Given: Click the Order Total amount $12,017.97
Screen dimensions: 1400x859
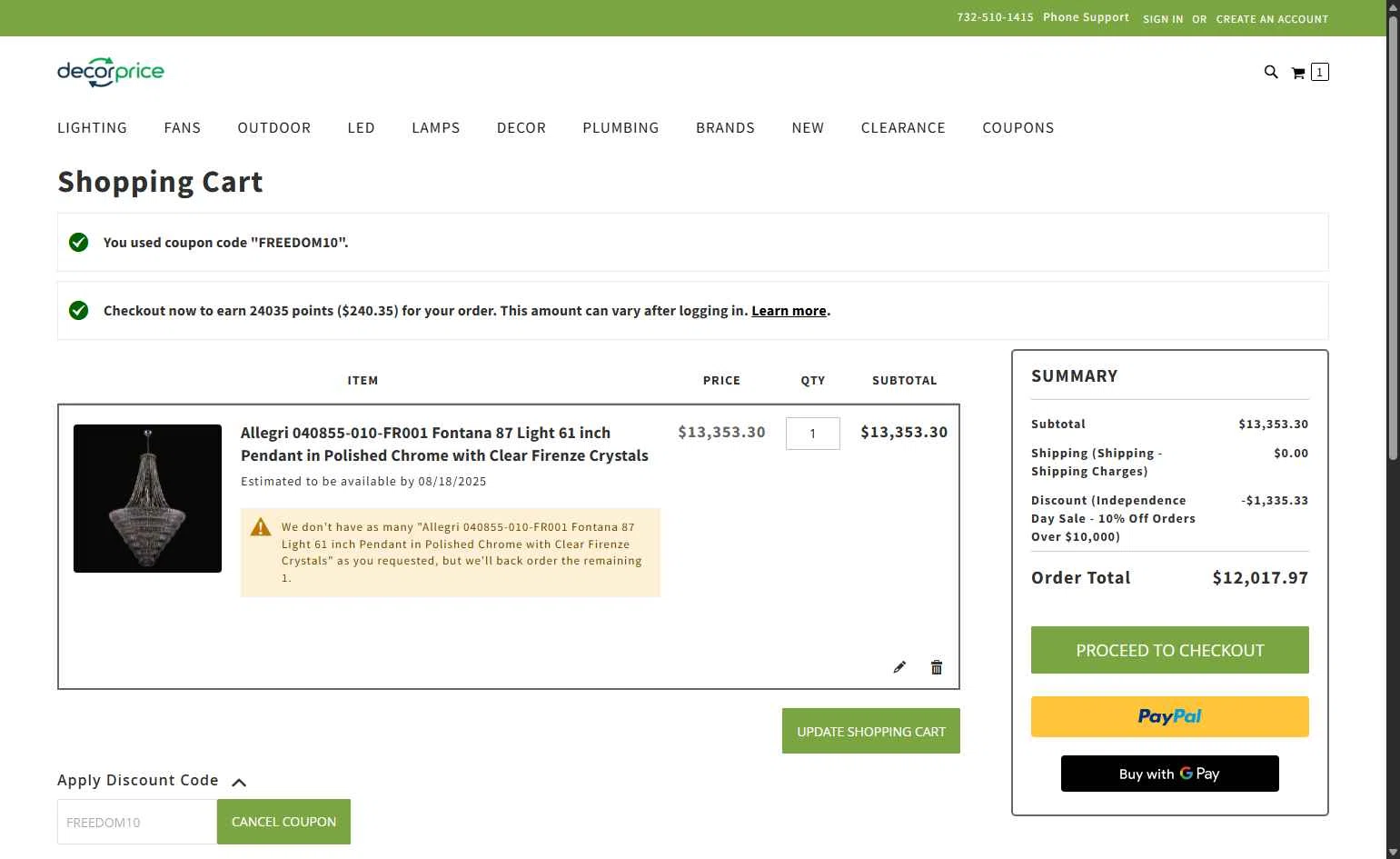Looking at the screenshot, I should tap(1260, 578).
